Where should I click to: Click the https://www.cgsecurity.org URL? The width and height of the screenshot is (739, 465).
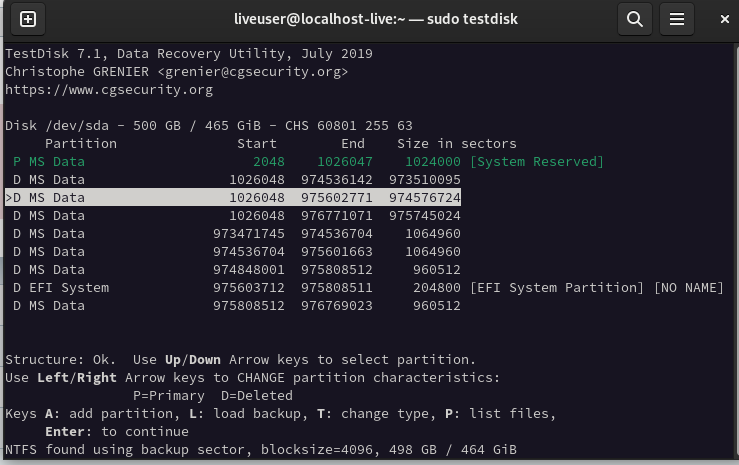click(x=109, y=90)
